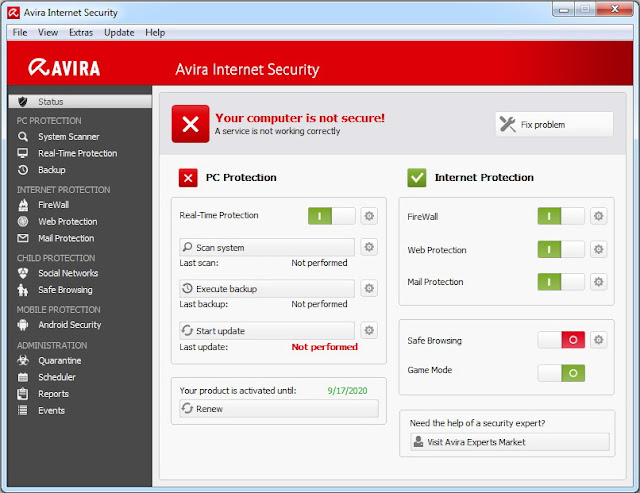Viewport: 640px width, 493px height.
Task: Click the Reports clipboard icon
Action: [x=23, y=394]
